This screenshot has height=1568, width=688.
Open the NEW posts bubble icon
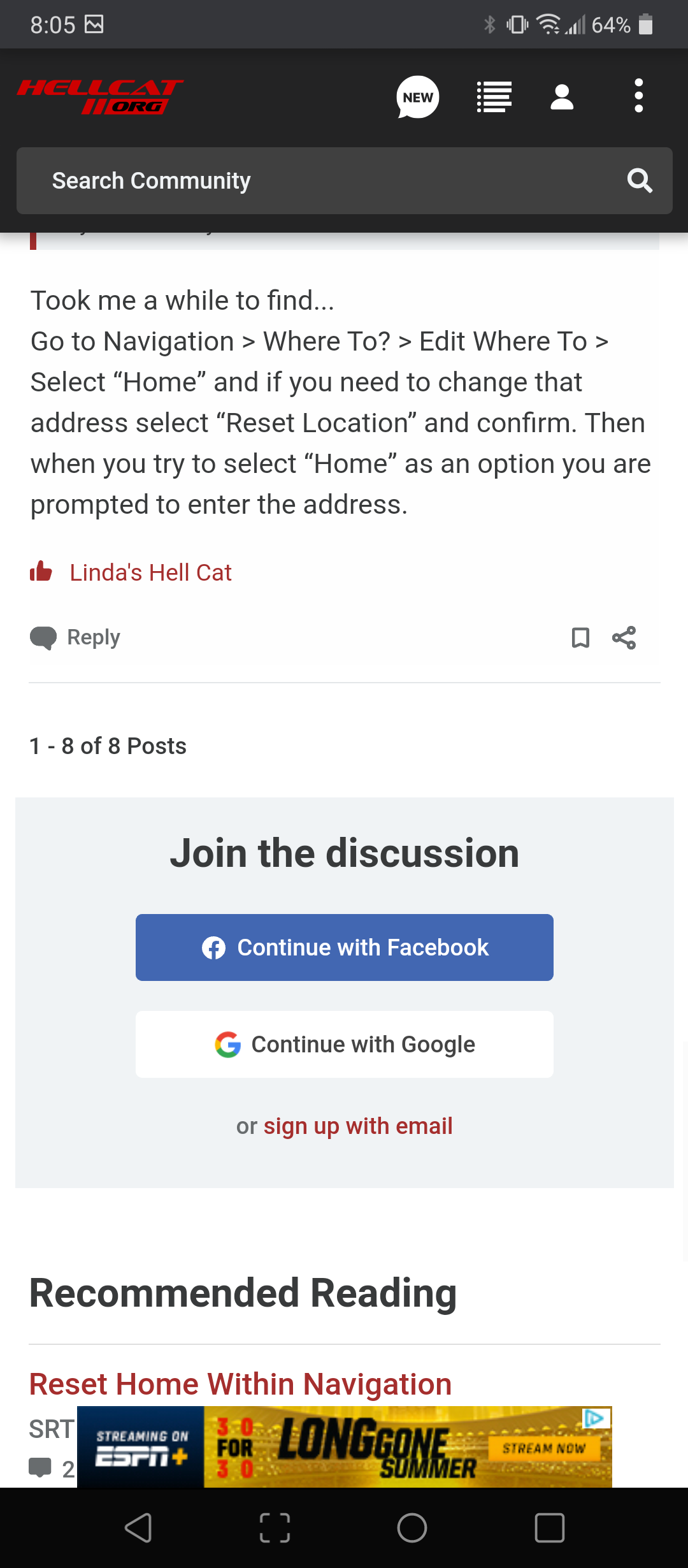[418, 97]
